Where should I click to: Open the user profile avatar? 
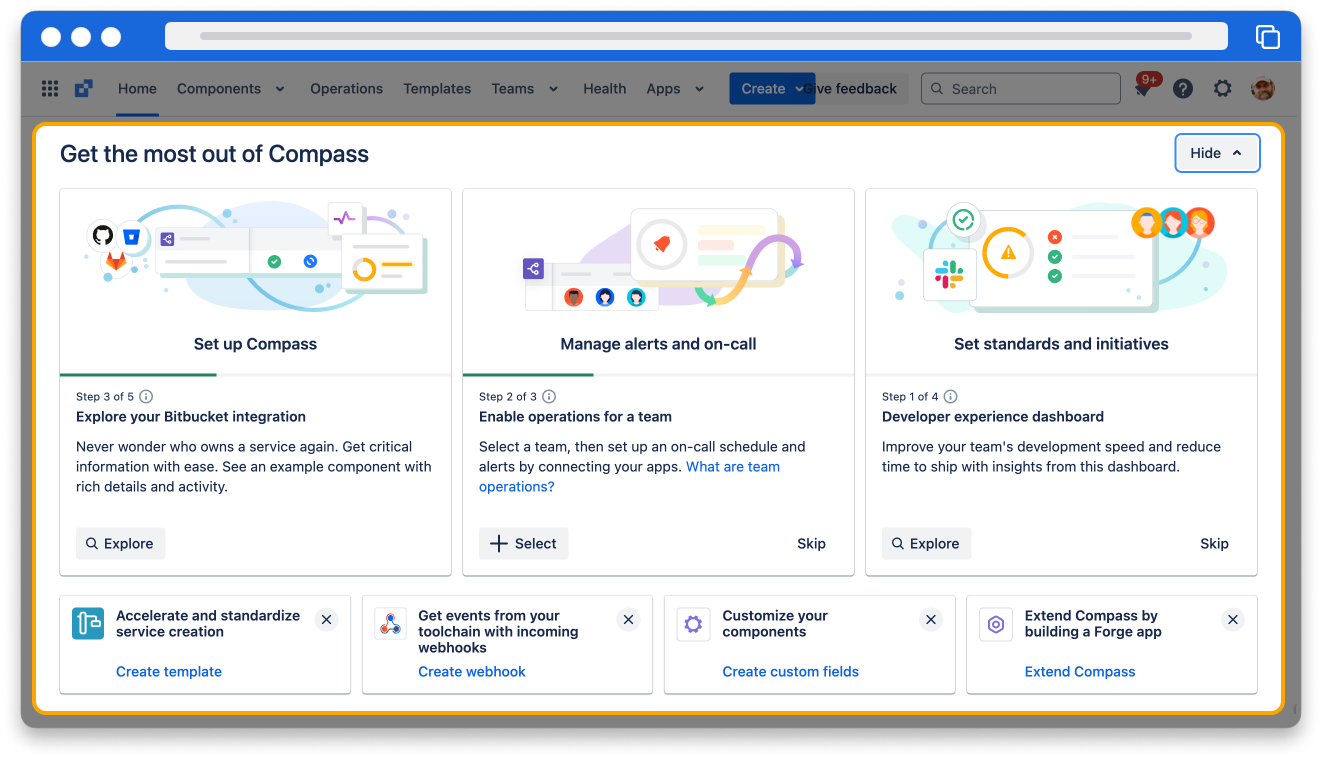(1263, 89)
